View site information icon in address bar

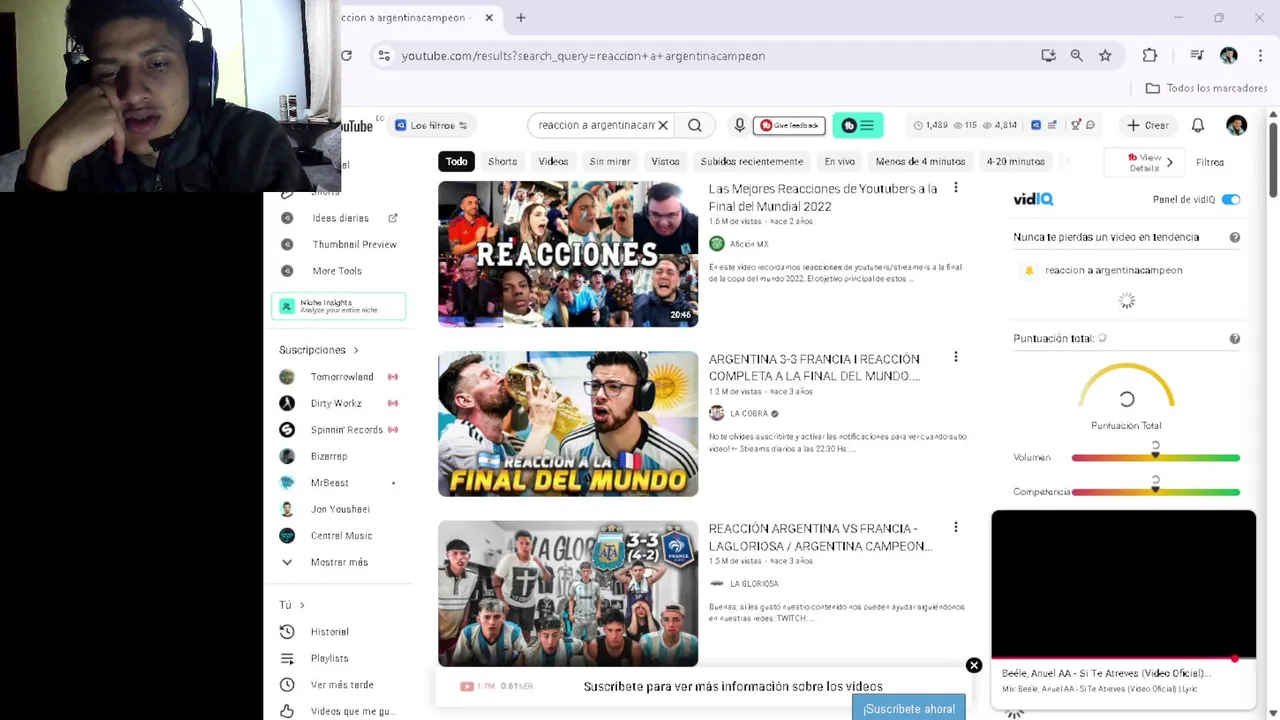coord(384,56)
